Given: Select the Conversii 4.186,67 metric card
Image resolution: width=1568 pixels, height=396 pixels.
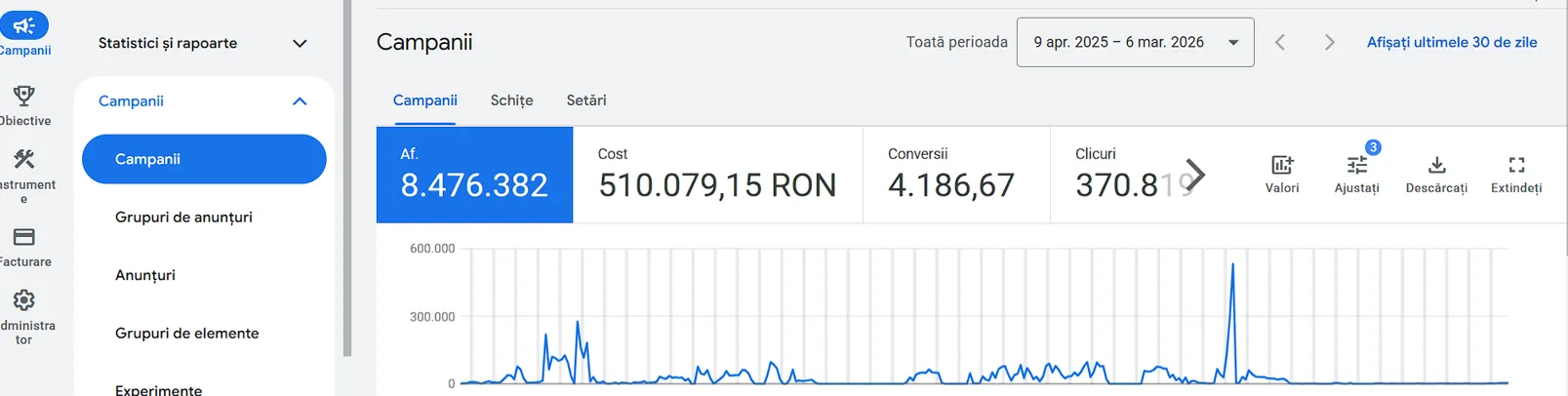Looking at the screenshot, I should tap(956, 175).
